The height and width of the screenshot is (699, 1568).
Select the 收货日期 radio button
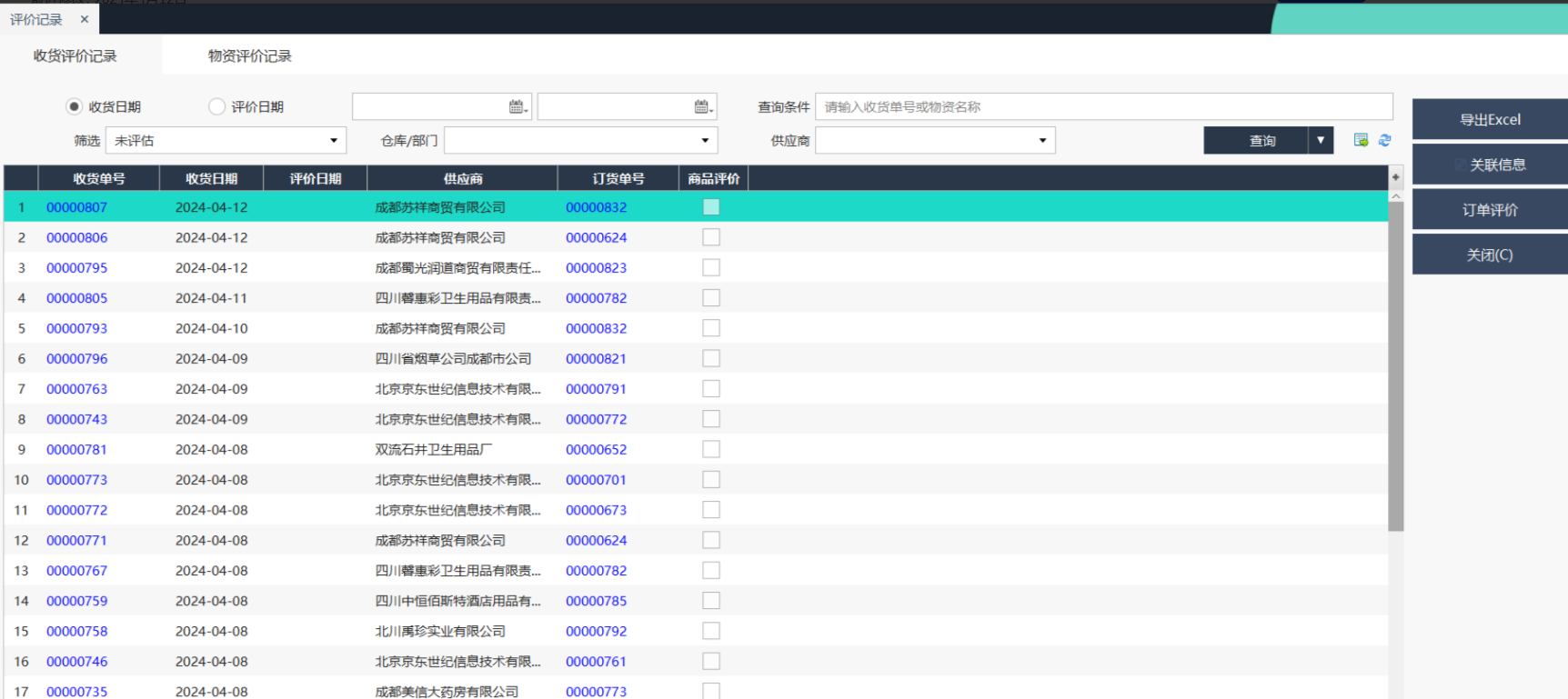click(x=75, y=107)
